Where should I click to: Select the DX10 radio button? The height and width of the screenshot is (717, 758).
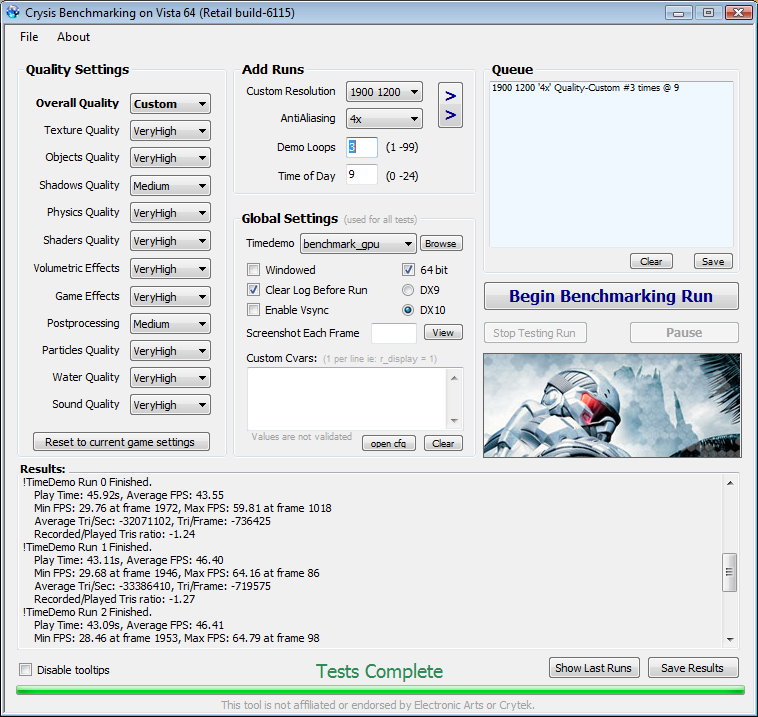pos(408,310)
